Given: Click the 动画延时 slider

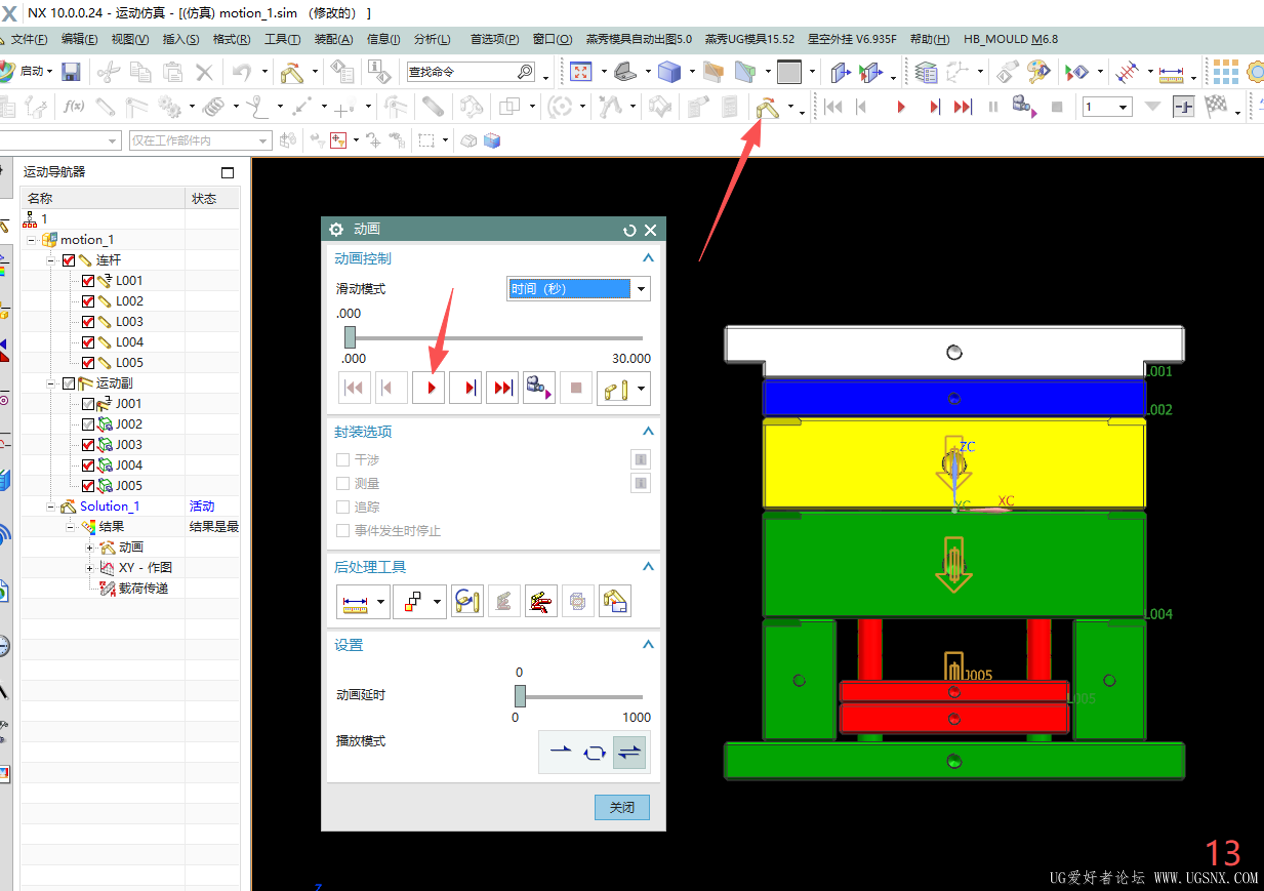Looking at the screenshot, I should point(579,696).
